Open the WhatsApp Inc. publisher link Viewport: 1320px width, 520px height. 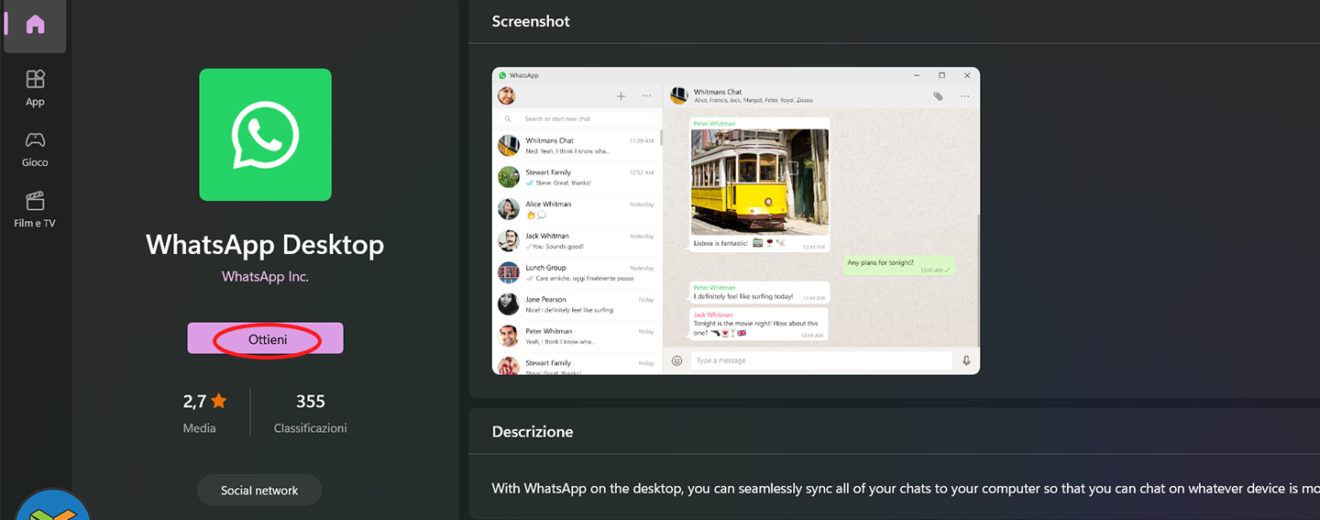click(x=265, y=277)
